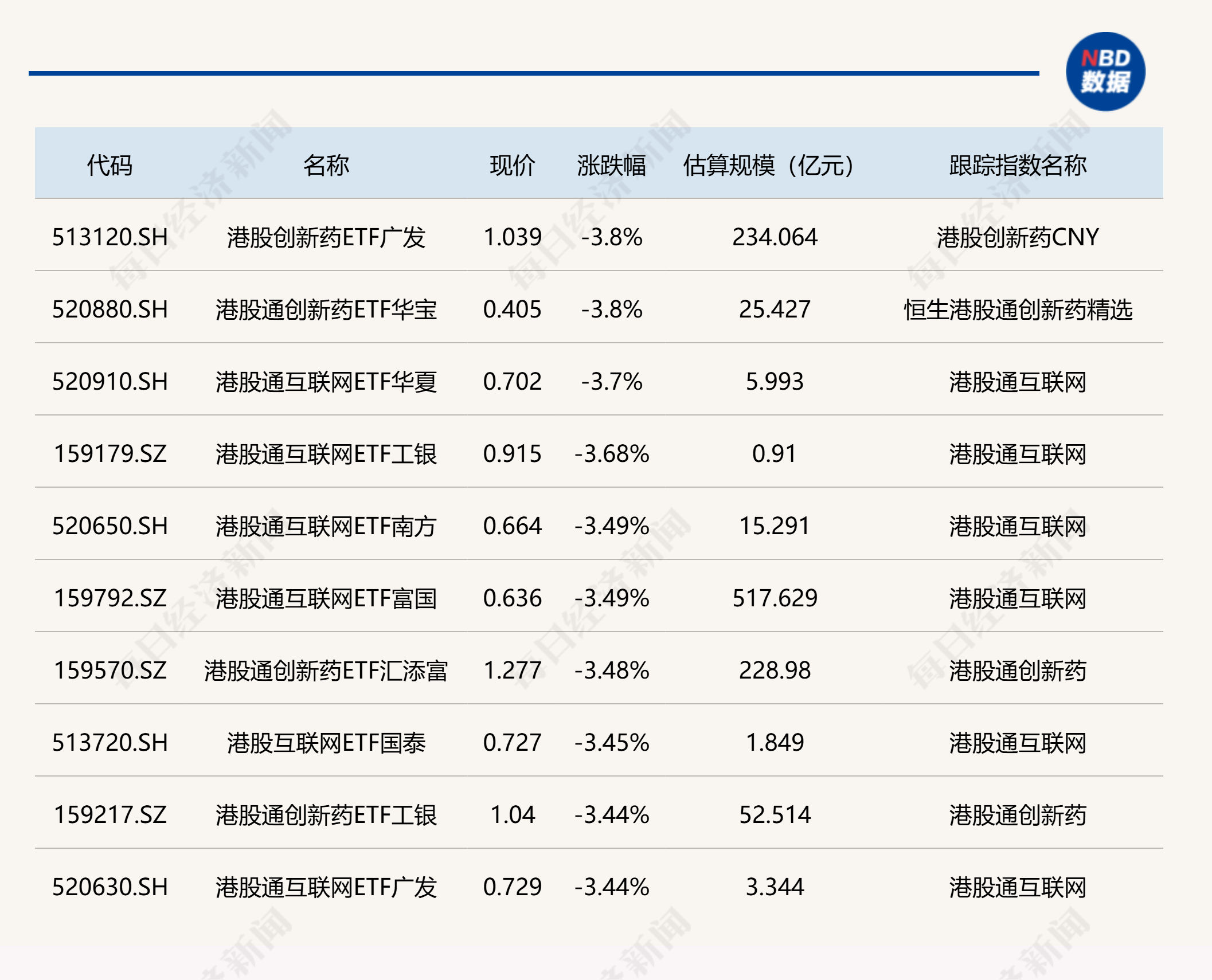Click name 港股通创新药ETF汇添富

pyautogui.click(x=326, y=671)
